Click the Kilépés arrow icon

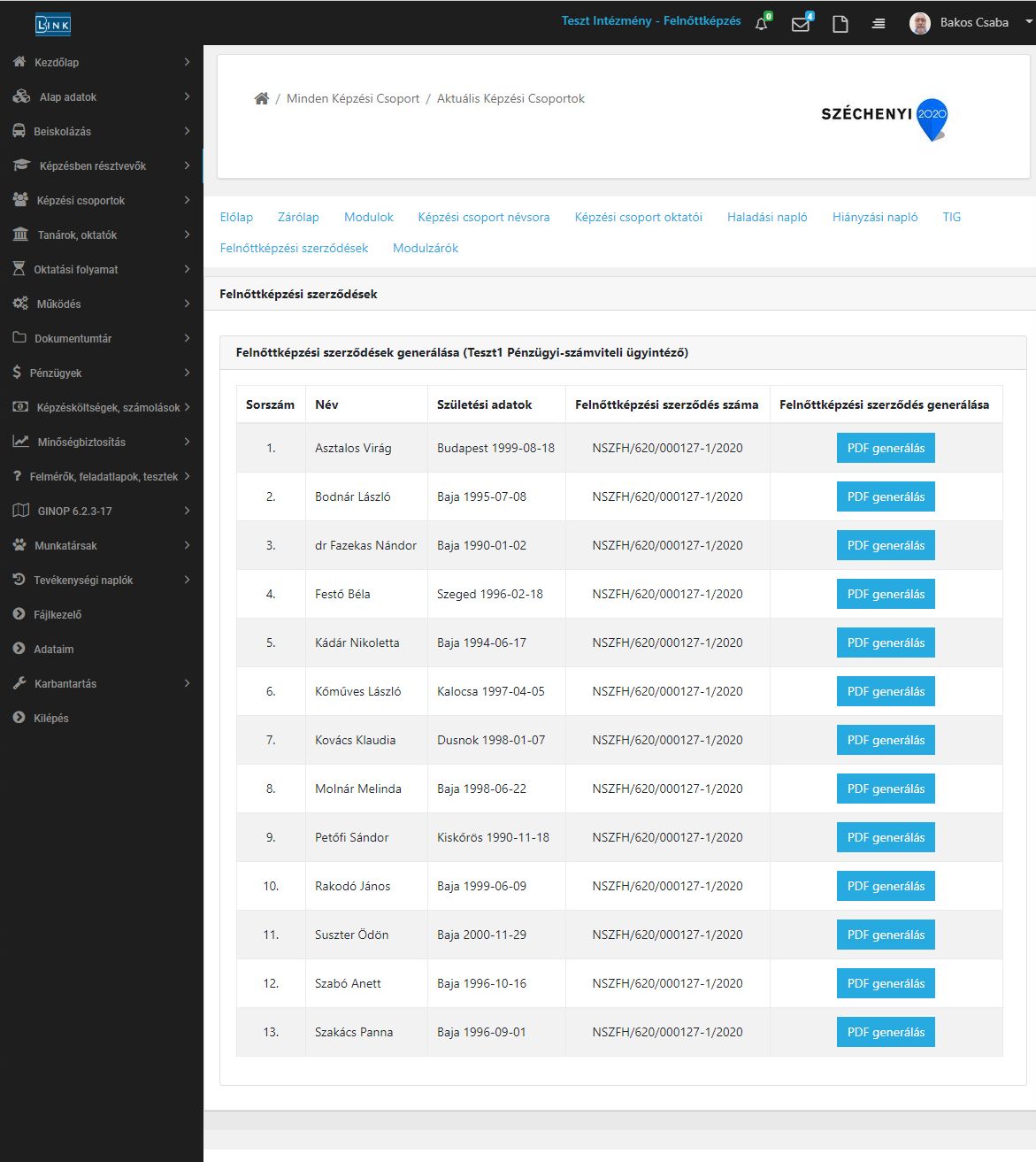19,718
